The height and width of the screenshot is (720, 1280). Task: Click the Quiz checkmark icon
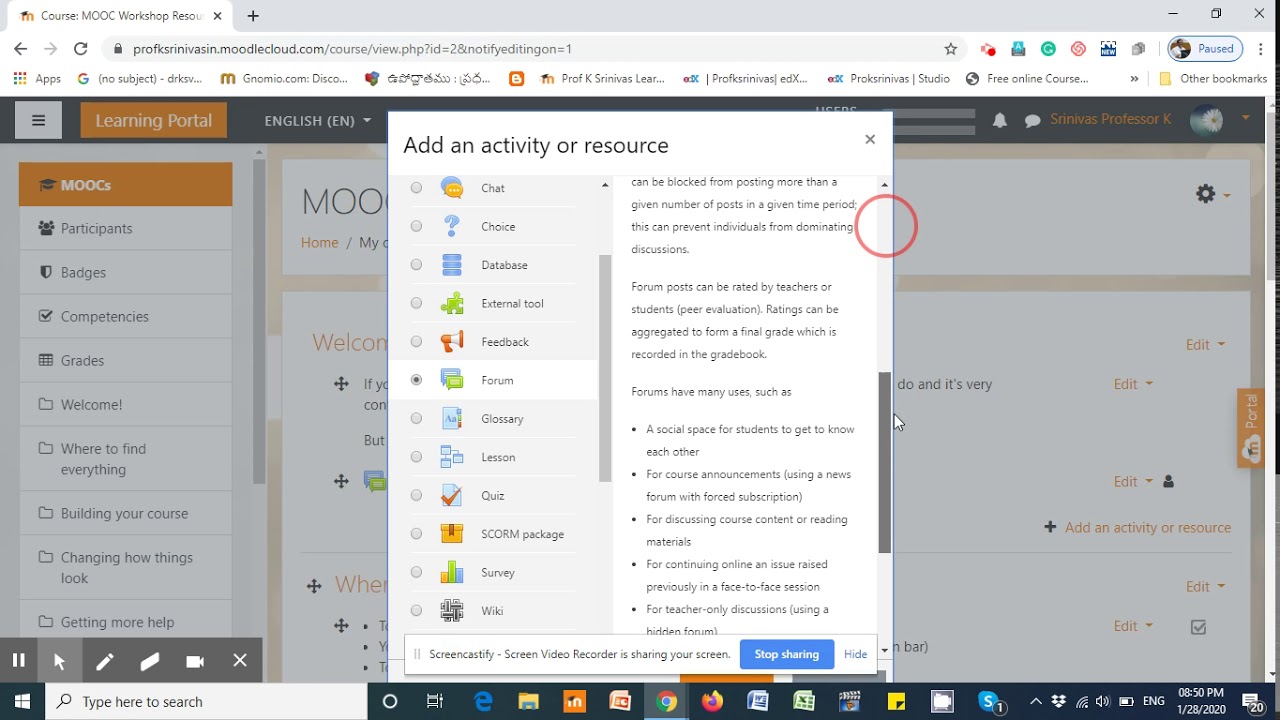click(x=452, y=496)
